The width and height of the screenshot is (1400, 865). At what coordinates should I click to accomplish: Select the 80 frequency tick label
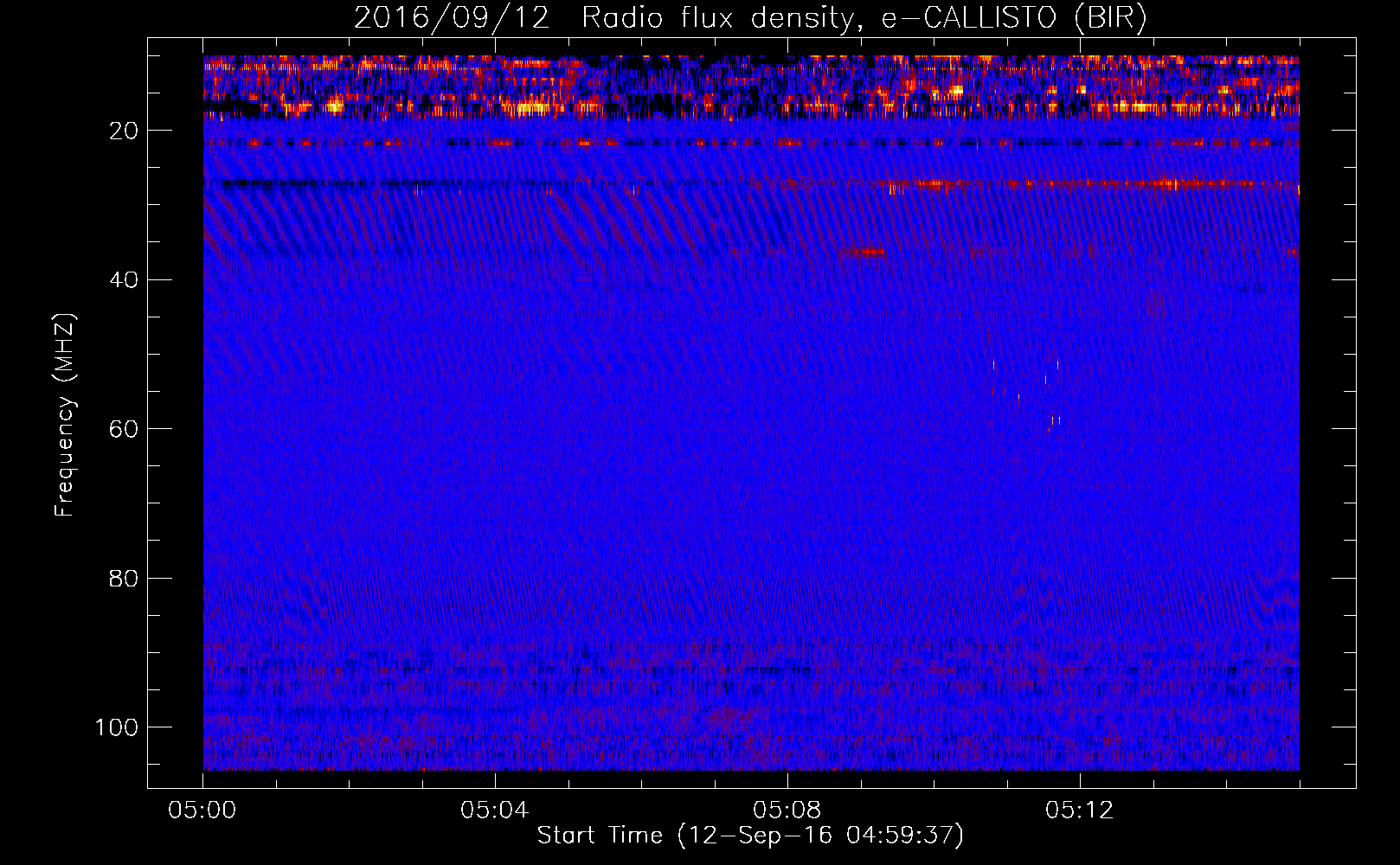tap(125, 578)
